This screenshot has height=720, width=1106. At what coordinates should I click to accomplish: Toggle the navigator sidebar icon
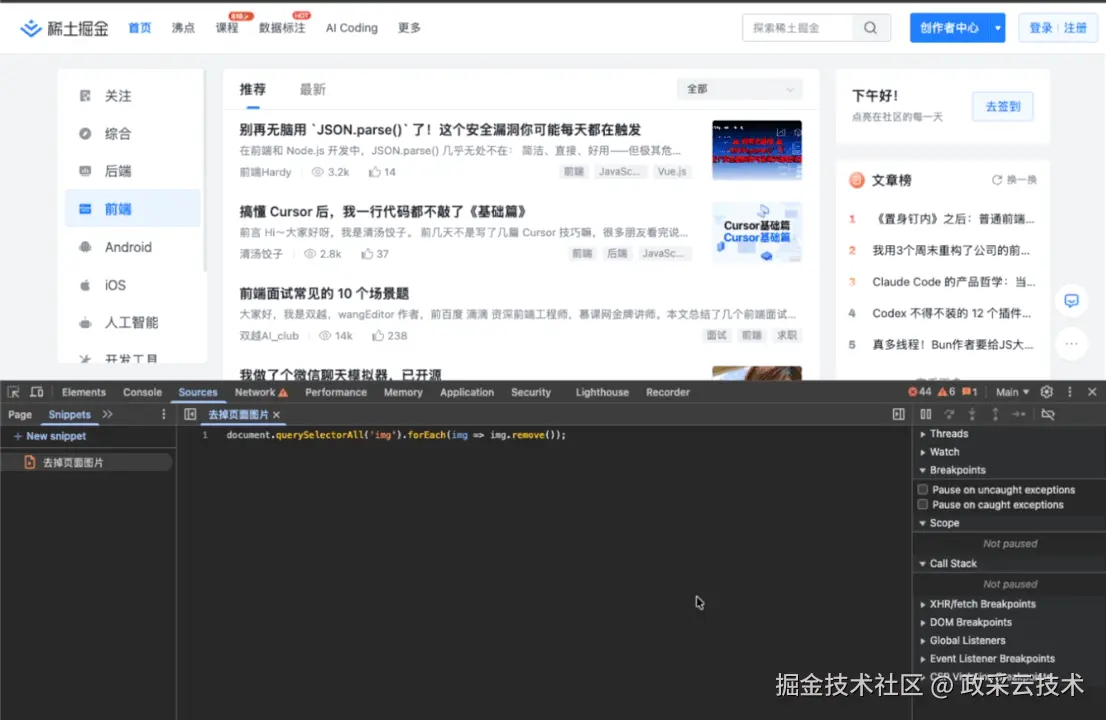click(190, 415)
